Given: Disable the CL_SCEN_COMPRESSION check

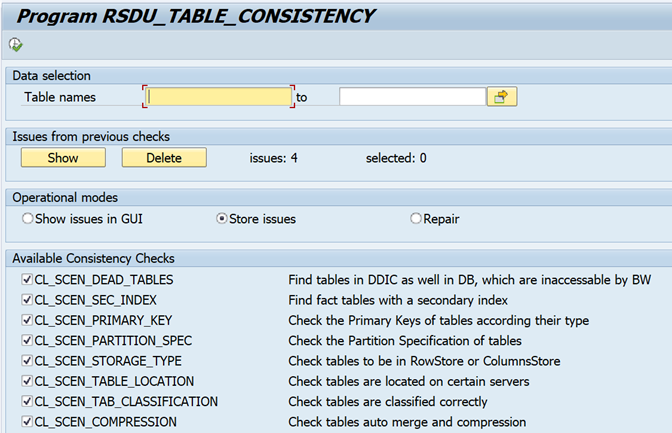Looking at the screenshot, I should 27,422.
